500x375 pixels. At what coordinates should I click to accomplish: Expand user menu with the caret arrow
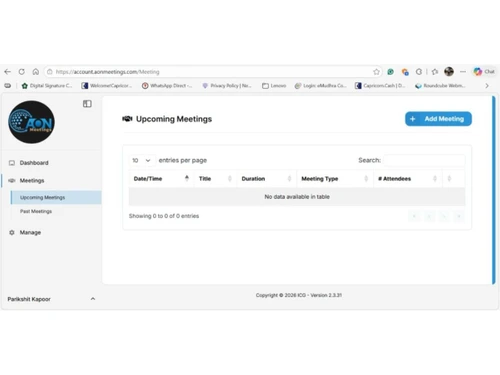(x=93, y=299)
